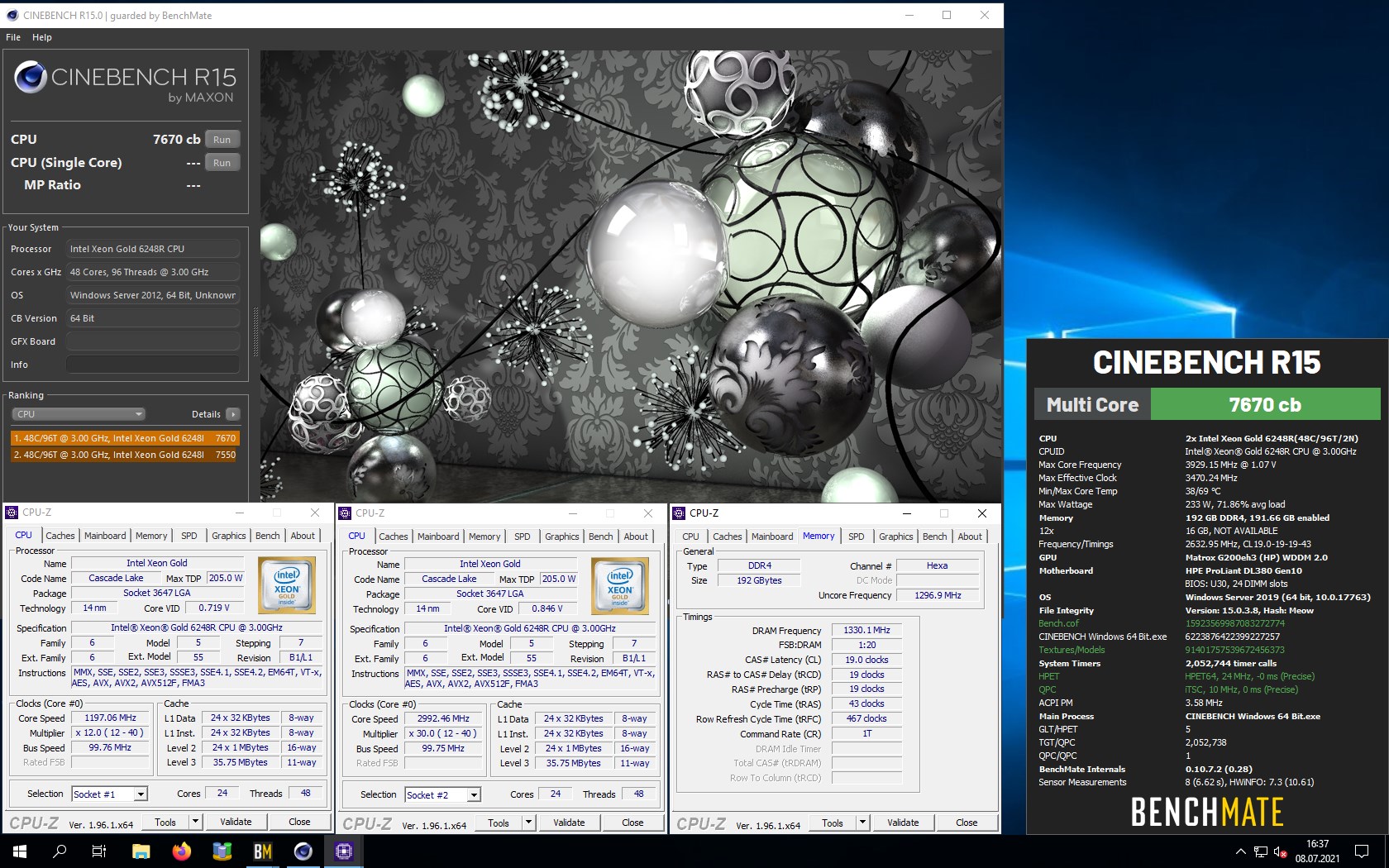Open network status tray icon

click(x=1261, y=851)
